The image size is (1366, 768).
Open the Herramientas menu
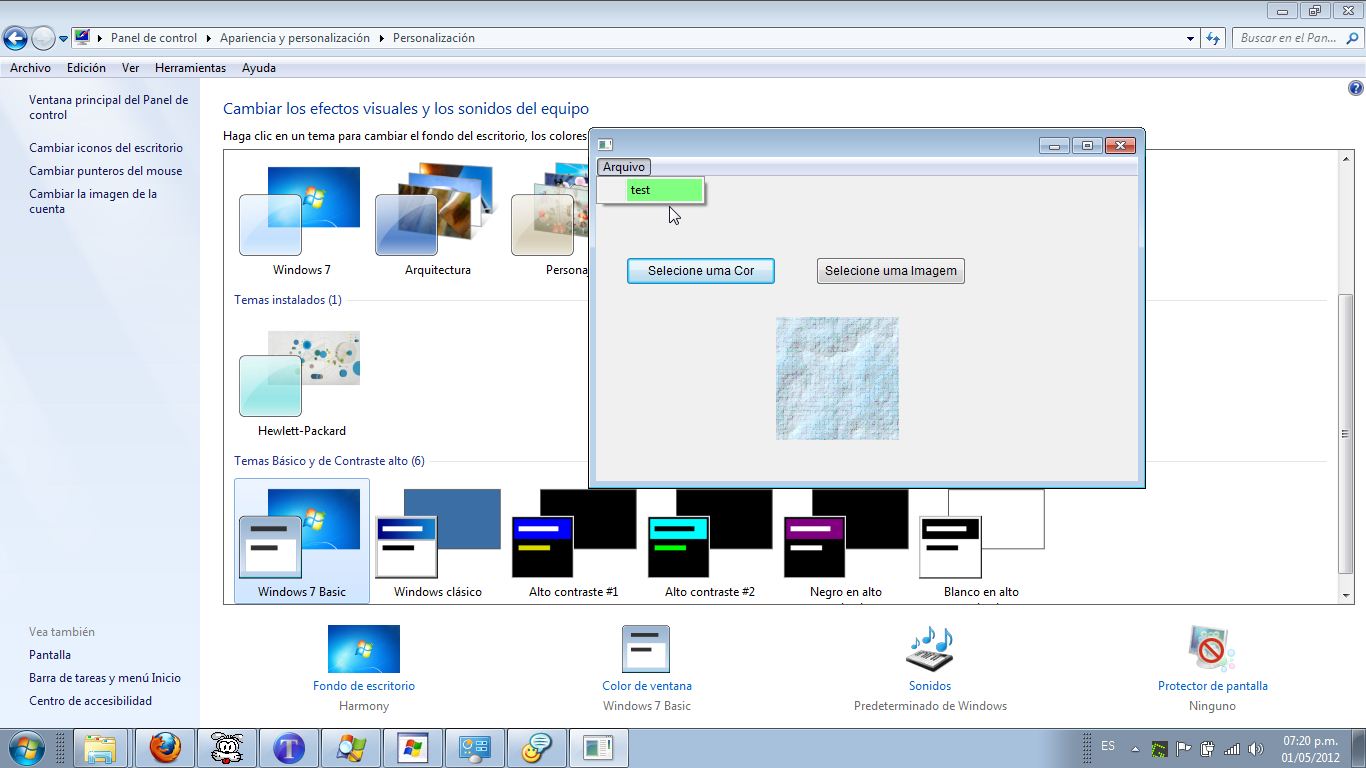[190, 68]
